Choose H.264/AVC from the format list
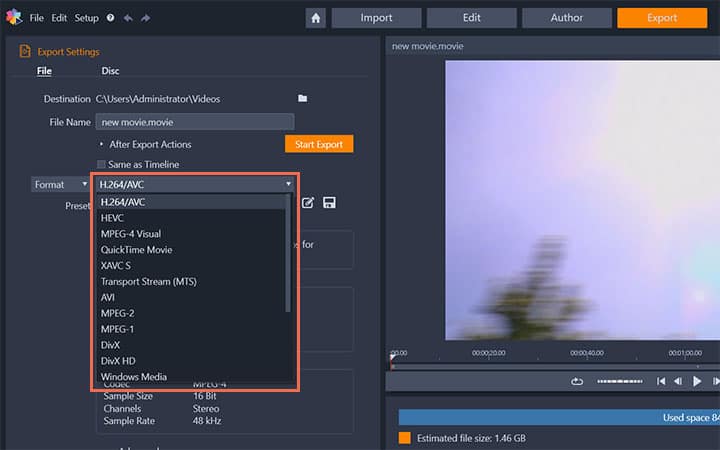Image resolution: width=720 pixels, height=450 pixels. (191, 202)
